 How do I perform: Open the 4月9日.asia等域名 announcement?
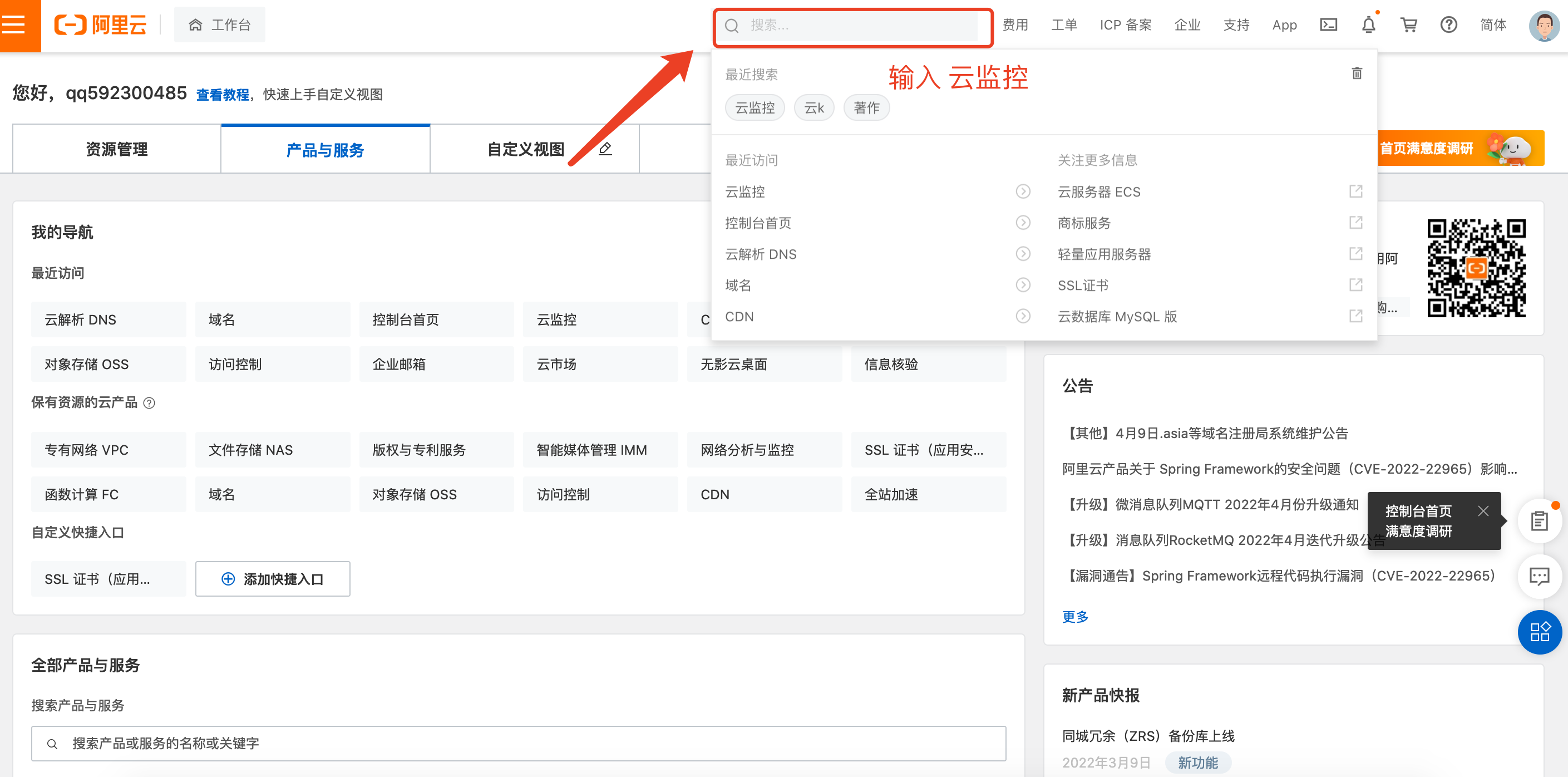click(x=1205, y=434)
